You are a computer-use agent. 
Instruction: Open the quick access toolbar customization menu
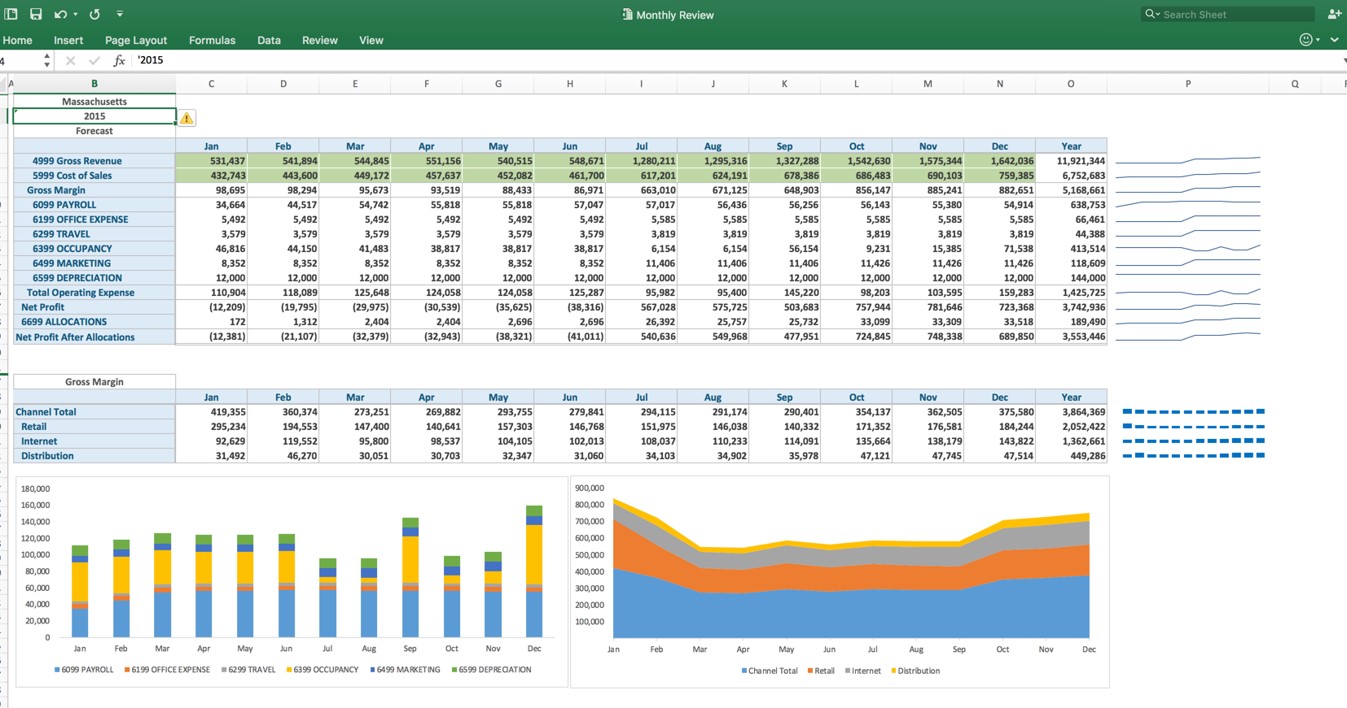pos(119,14)
